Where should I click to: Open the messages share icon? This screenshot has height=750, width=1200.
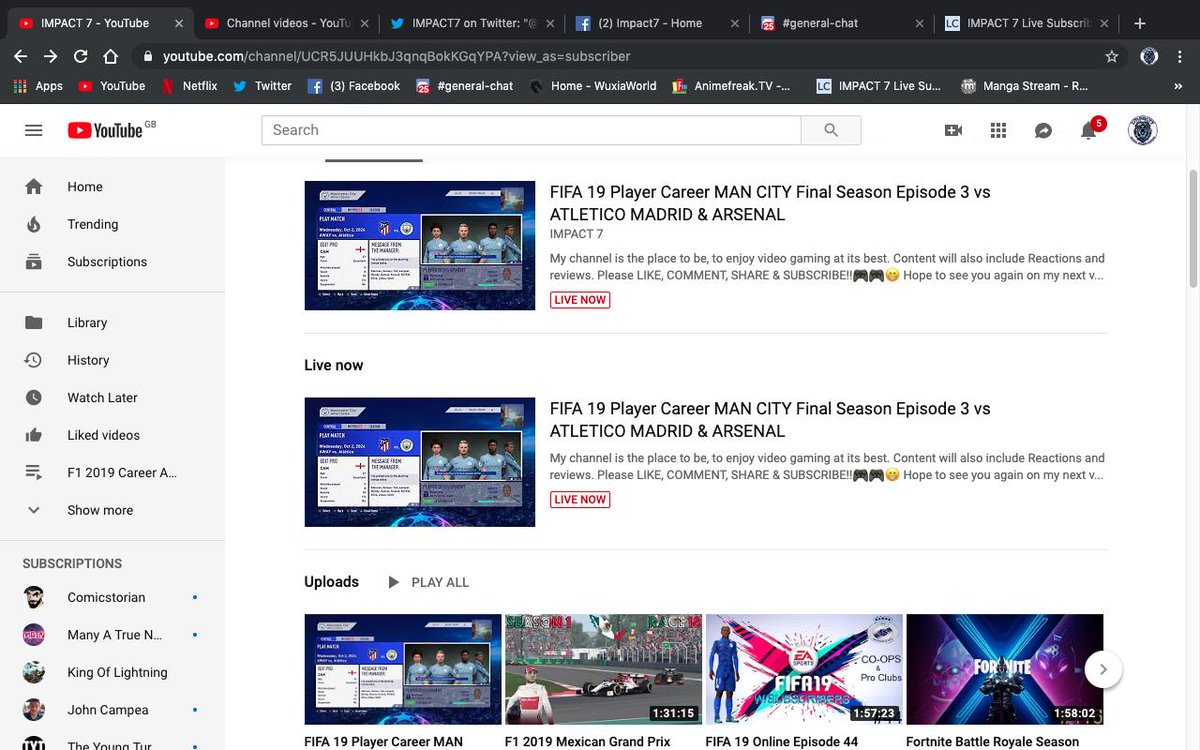pos(1043,130)
